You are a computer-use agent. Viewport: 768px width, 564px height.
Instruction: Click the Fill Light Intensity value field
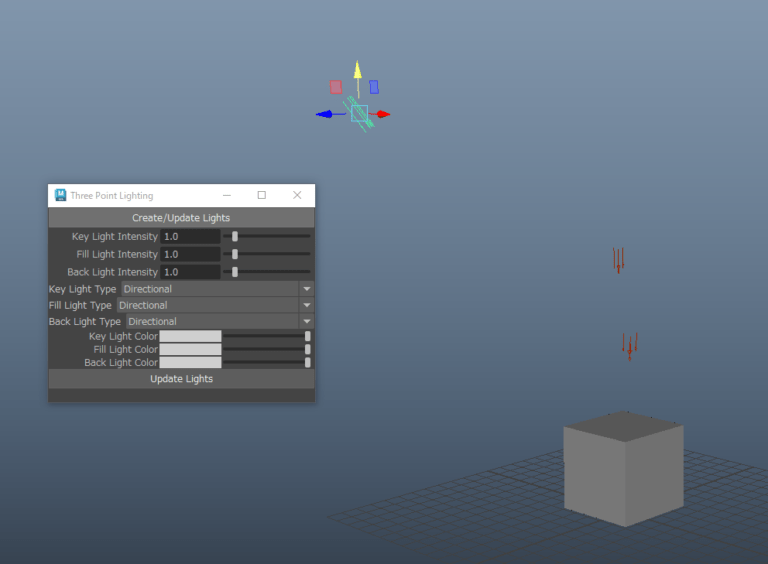tap(190, 255)
